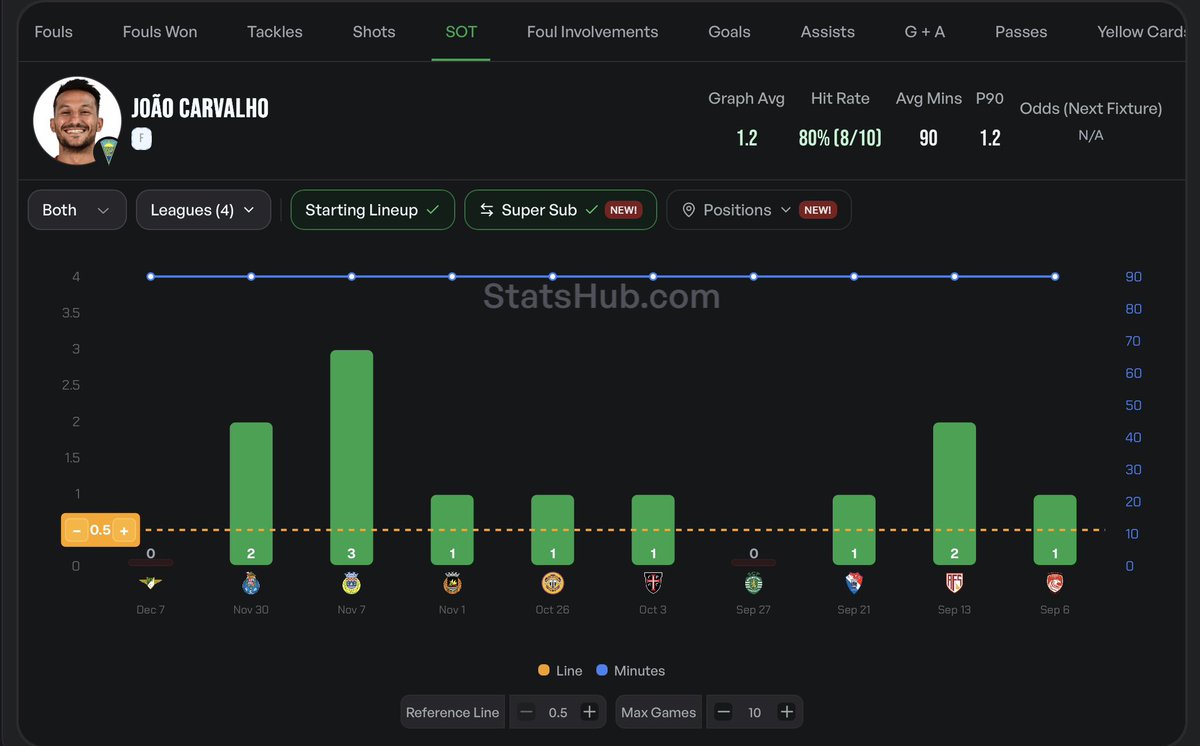Click João Carvalho's profile photo
The width and height of the screenshot is (1200, 746).
pos(77,120)
